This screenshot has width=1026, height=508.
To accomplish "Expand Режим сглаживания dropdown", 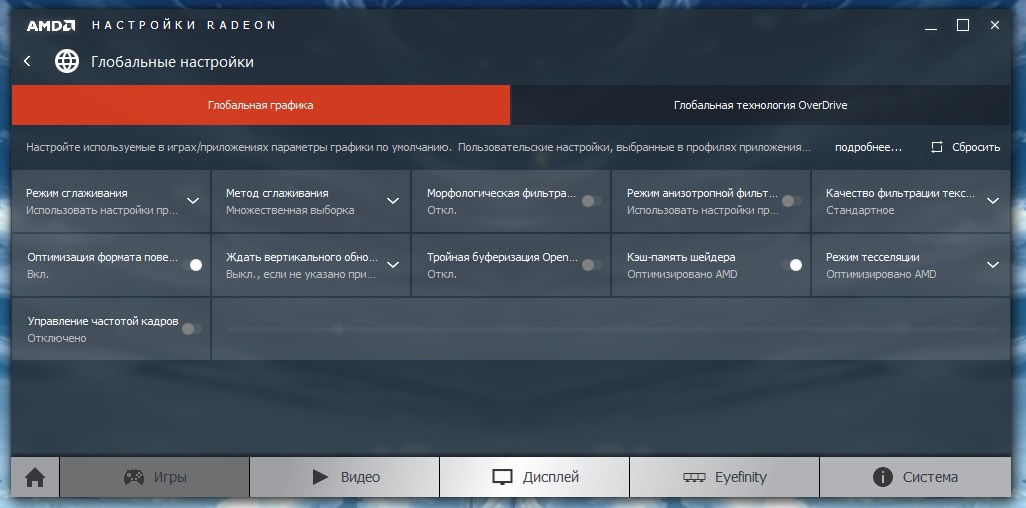I will (193, 201).
